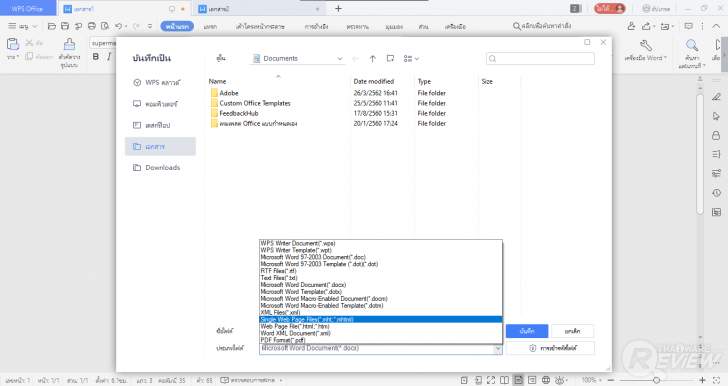Click the cut scissors icon
The image size is (728, 386).
[29, 43]
